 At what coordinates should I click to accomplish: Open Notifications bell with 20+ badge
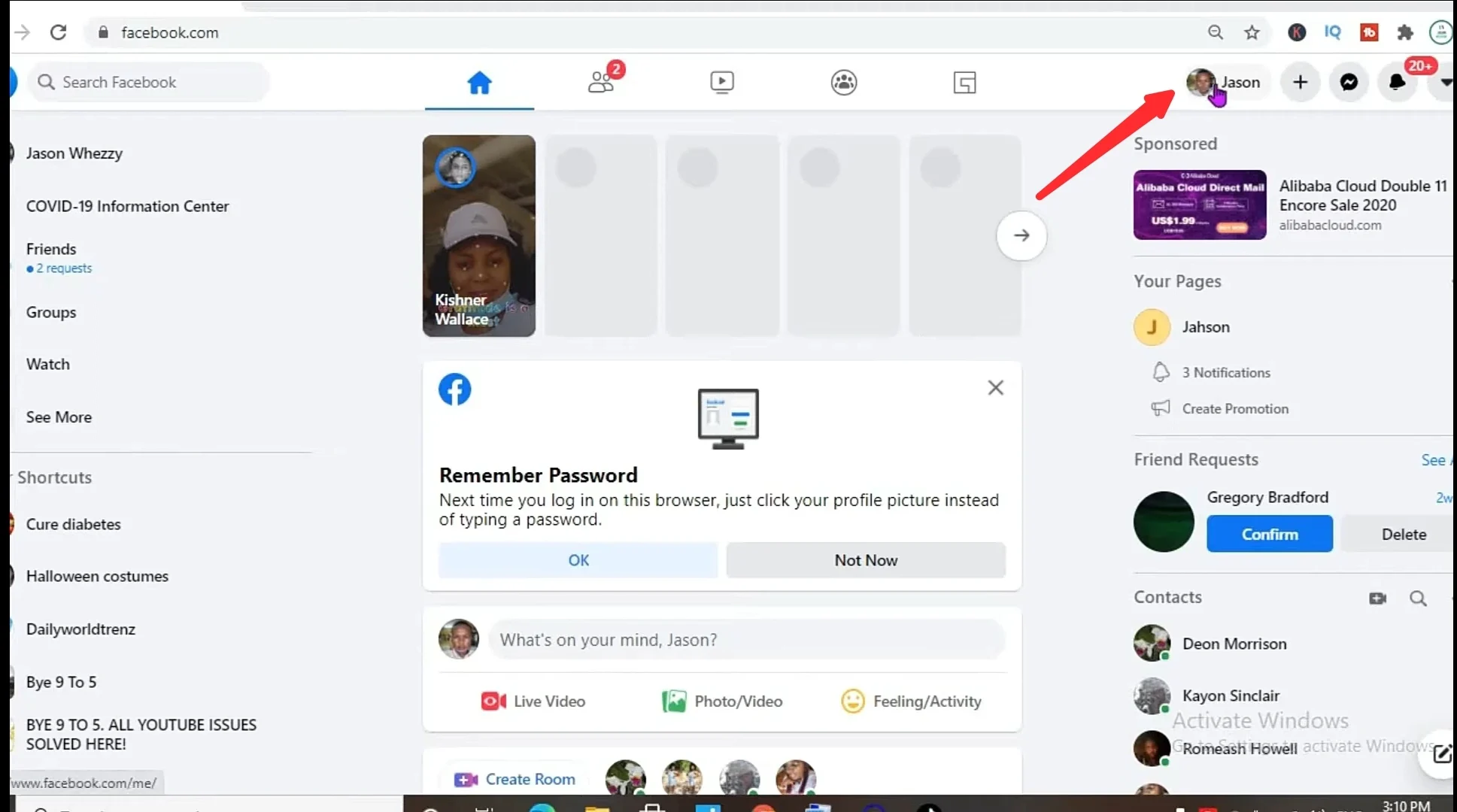[x=1397, y=82]
